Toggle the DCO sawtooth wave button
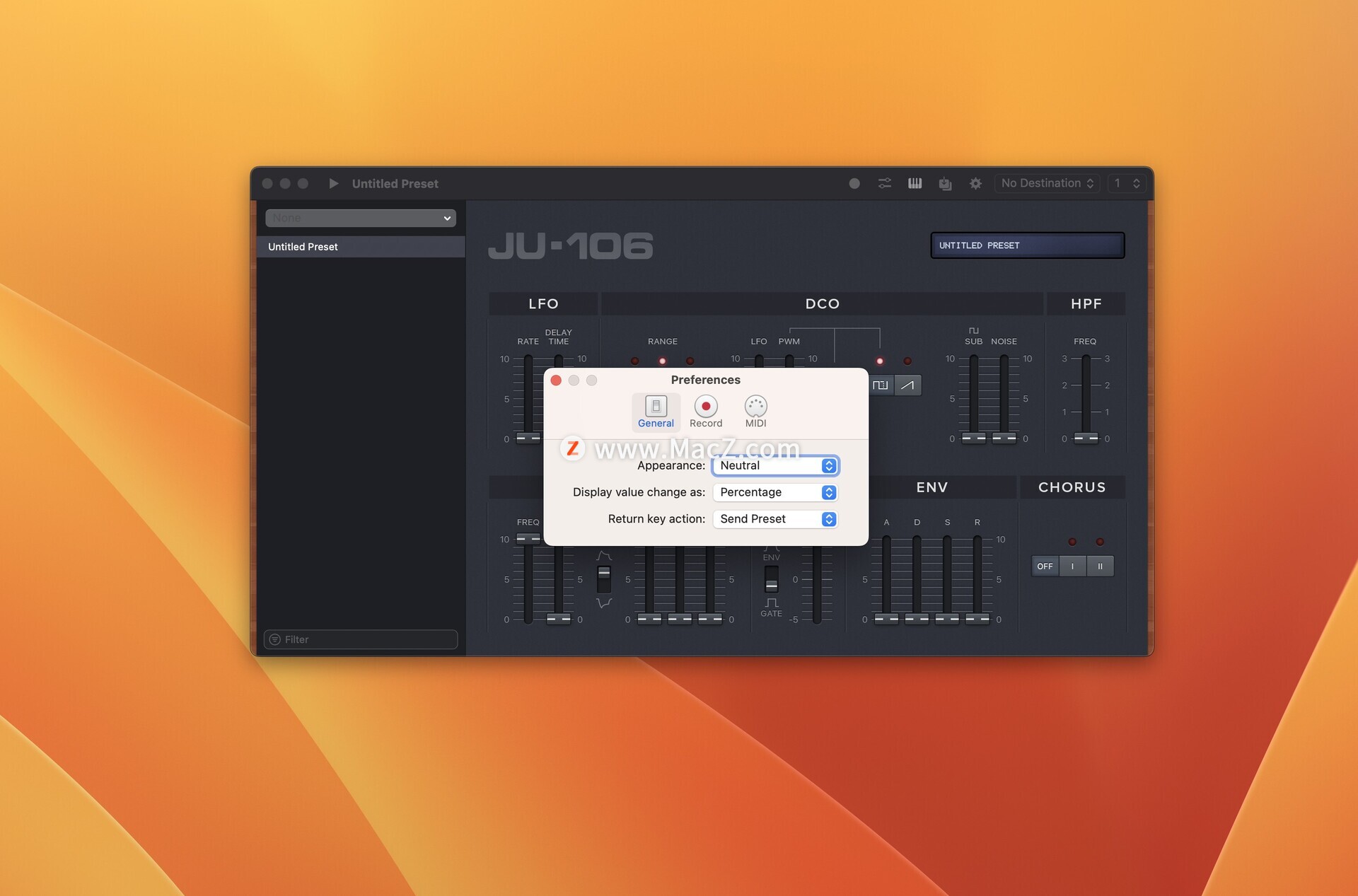 [x=907, y=385]
